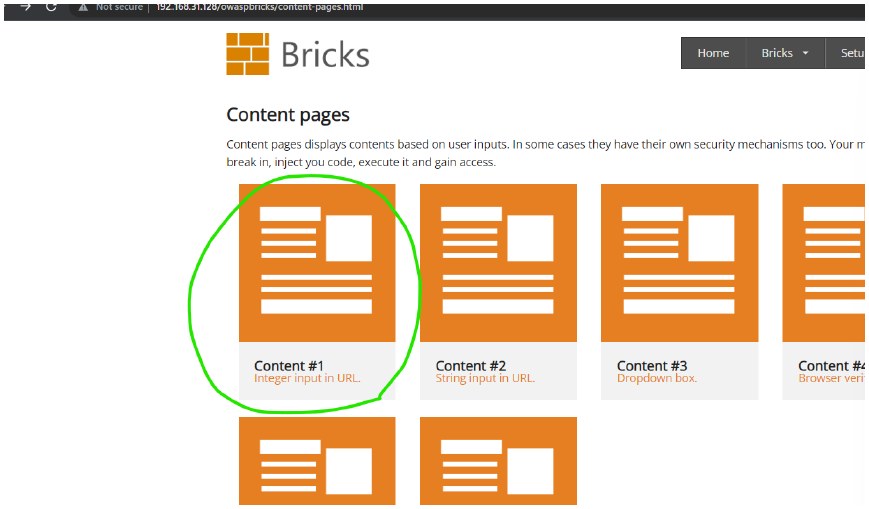
Task: Click the Bricks logo icon
Action: 248,54
